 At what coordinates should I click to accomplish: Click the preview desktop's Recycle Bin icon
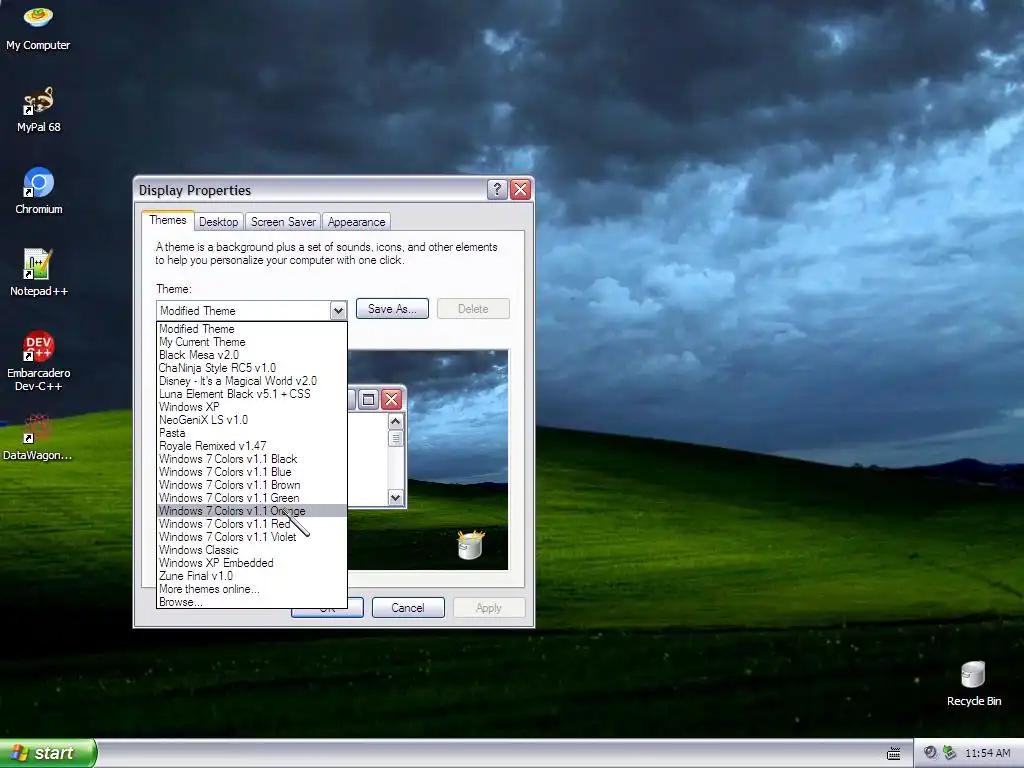(471, 545)
